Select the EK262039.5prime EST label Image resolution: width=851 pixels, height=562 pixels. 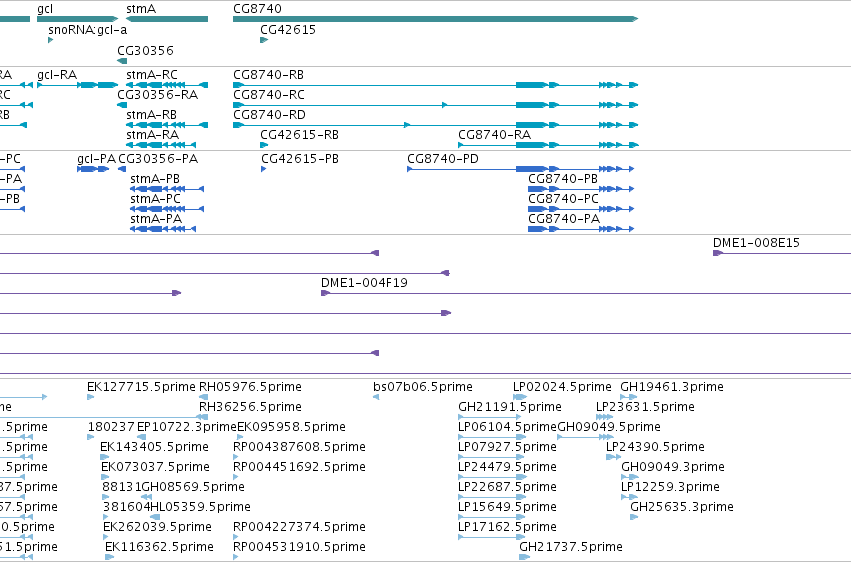(157, 527)
